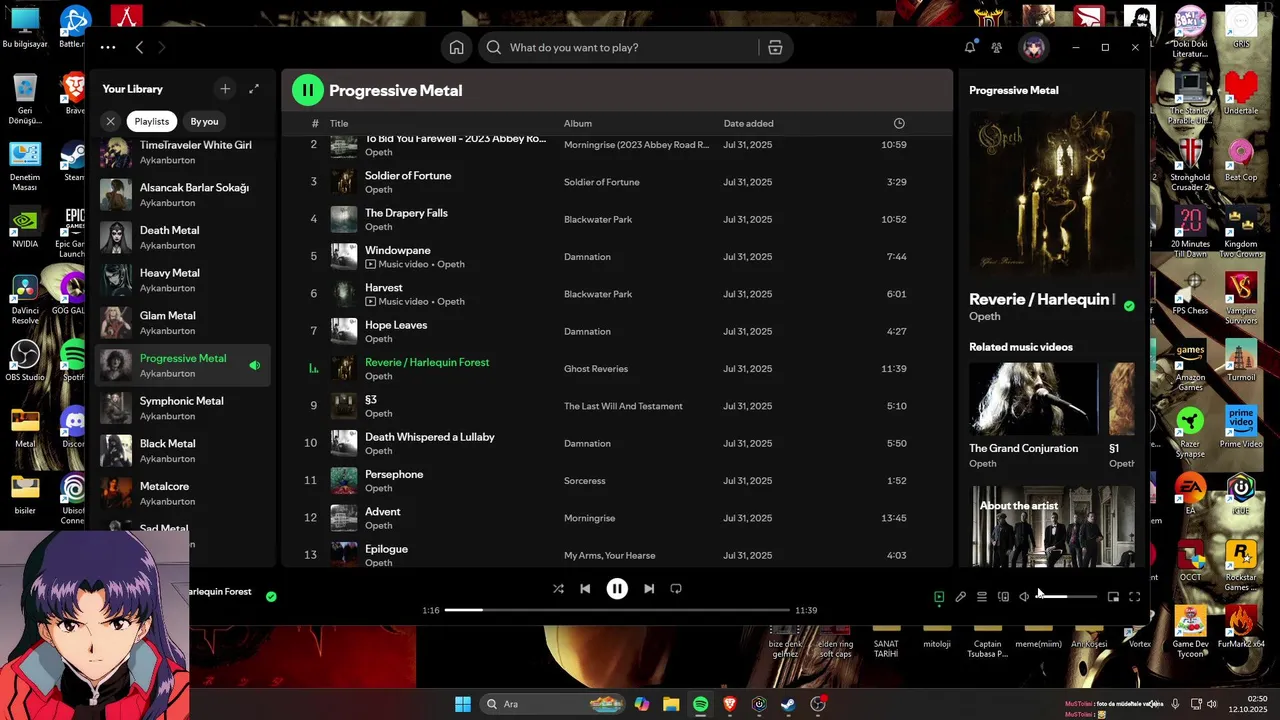Click saved checkmark in Now Playing panel

[x=1129, y=306]
